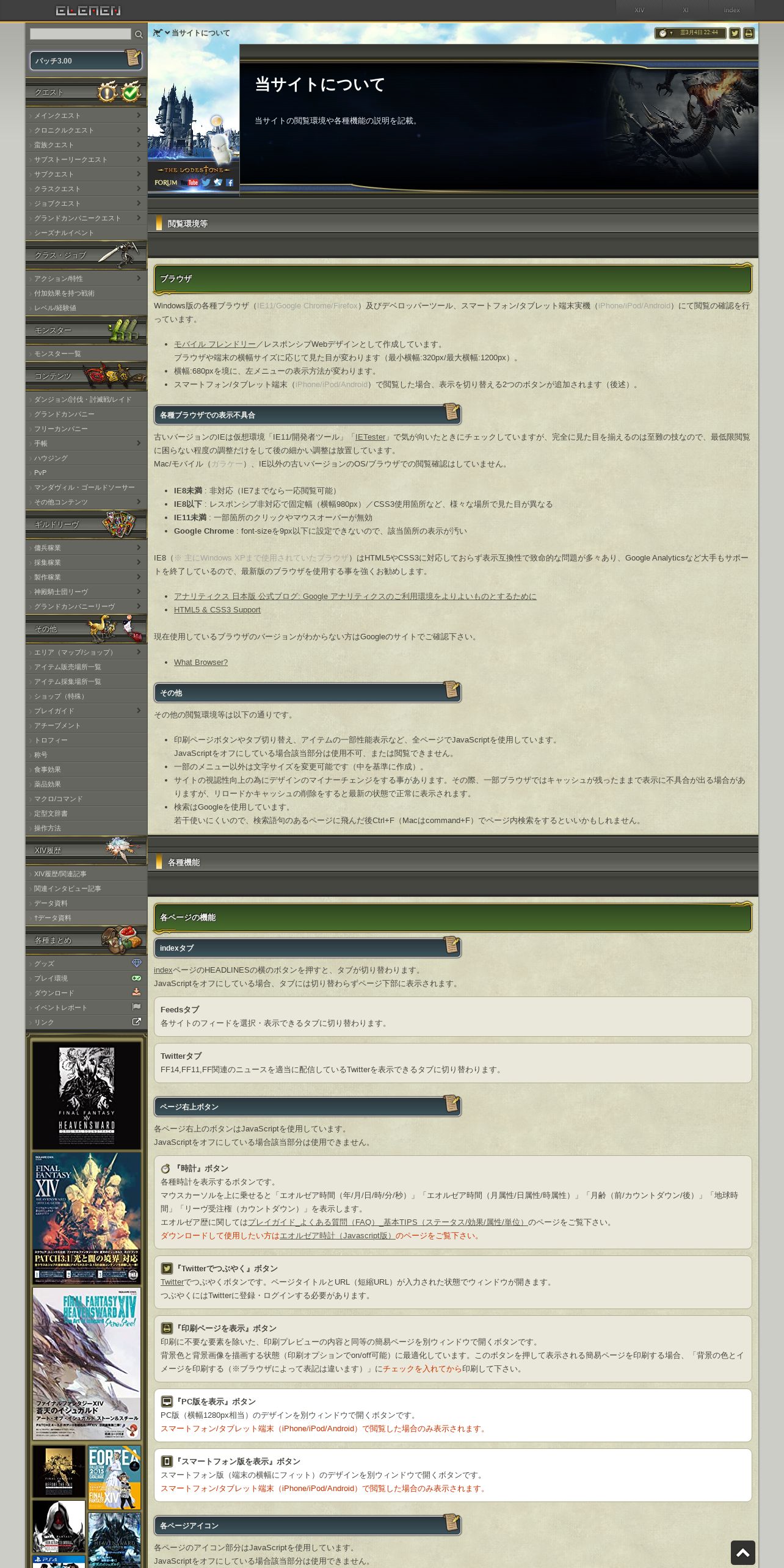The width and height of the screenshot is (784, 1568).
Task: Open the clock dropdown arrow in the toolbar
Action: point(672,33)
